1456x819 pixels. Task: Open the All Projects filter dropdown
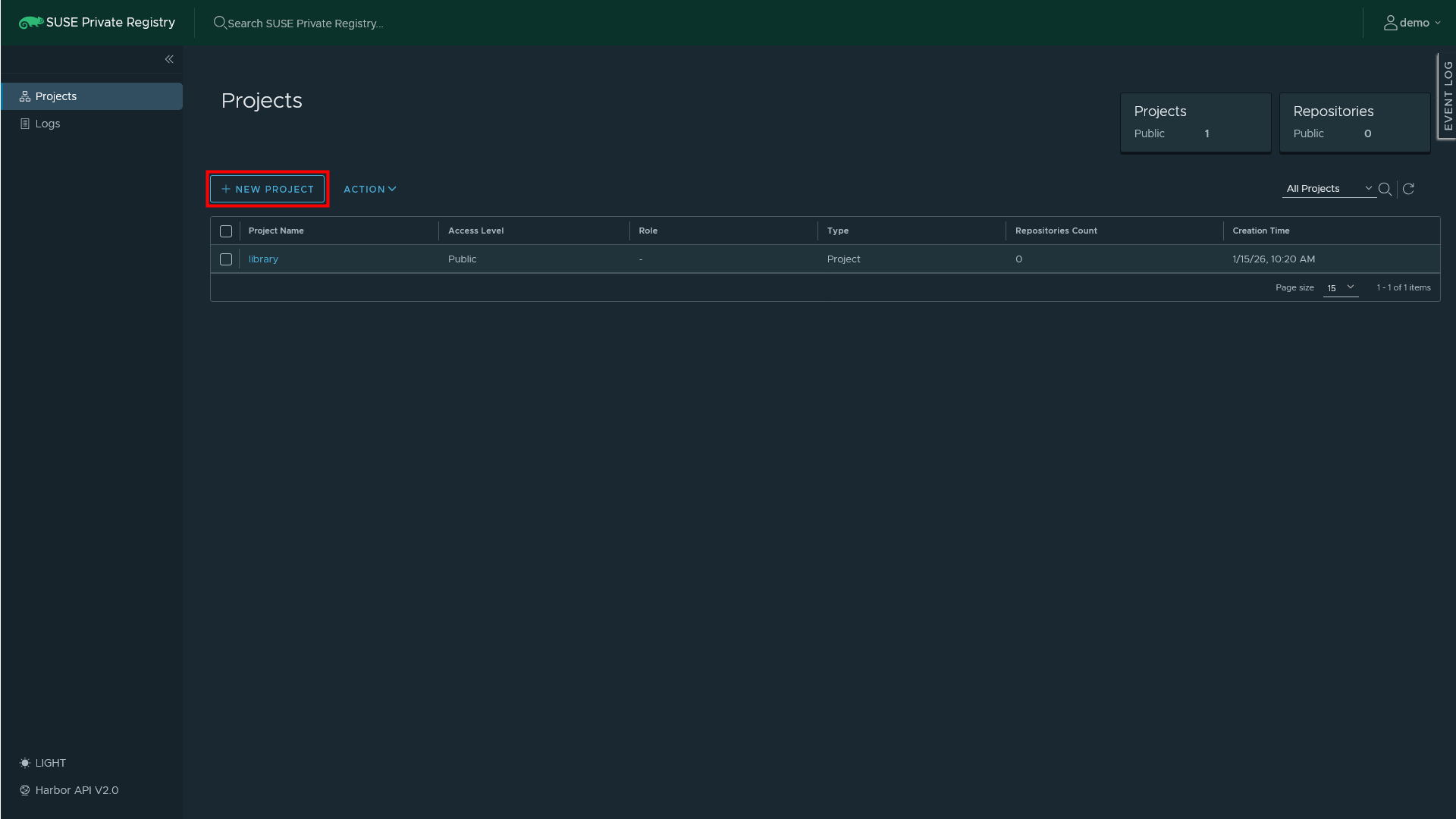[1329, 189]
